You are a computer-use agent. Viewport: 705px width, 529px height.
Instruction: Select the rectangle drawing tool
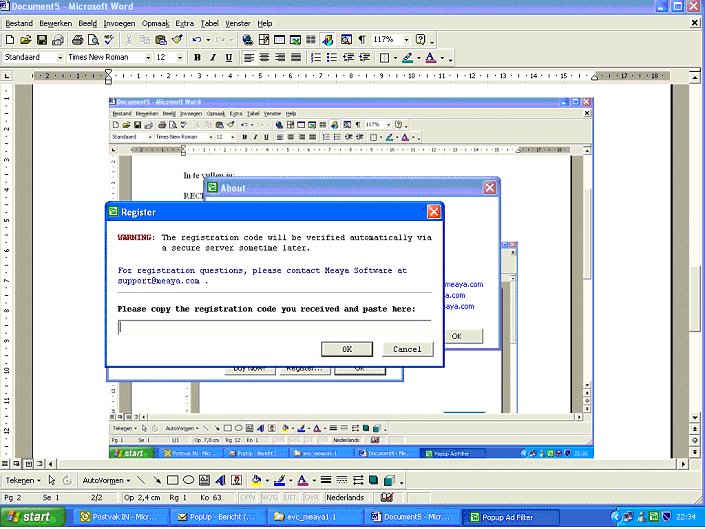click(x=173, y=480)
